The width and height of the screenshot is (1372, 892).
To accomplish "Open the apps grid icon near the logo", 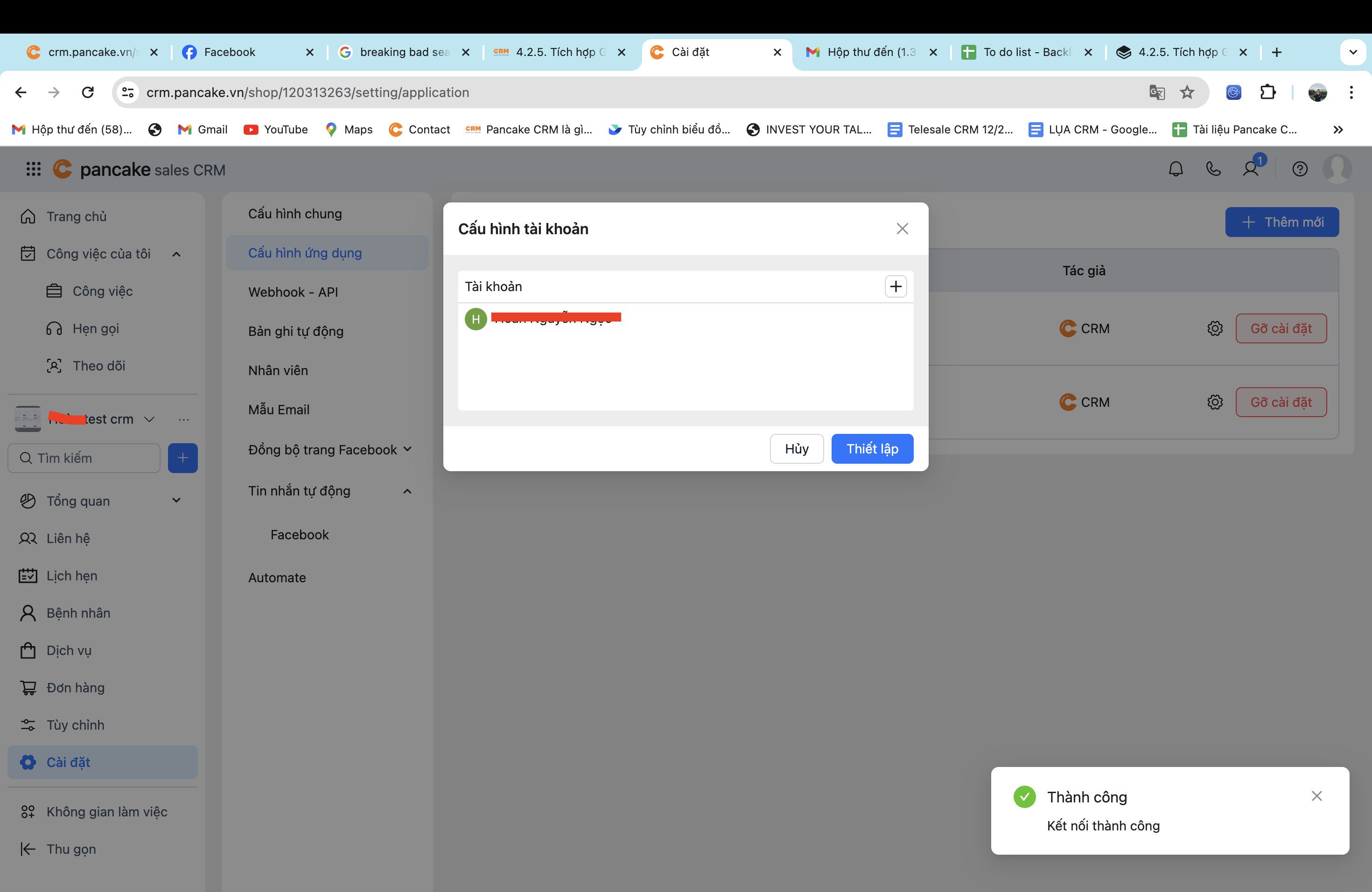I will coord(34,169).
